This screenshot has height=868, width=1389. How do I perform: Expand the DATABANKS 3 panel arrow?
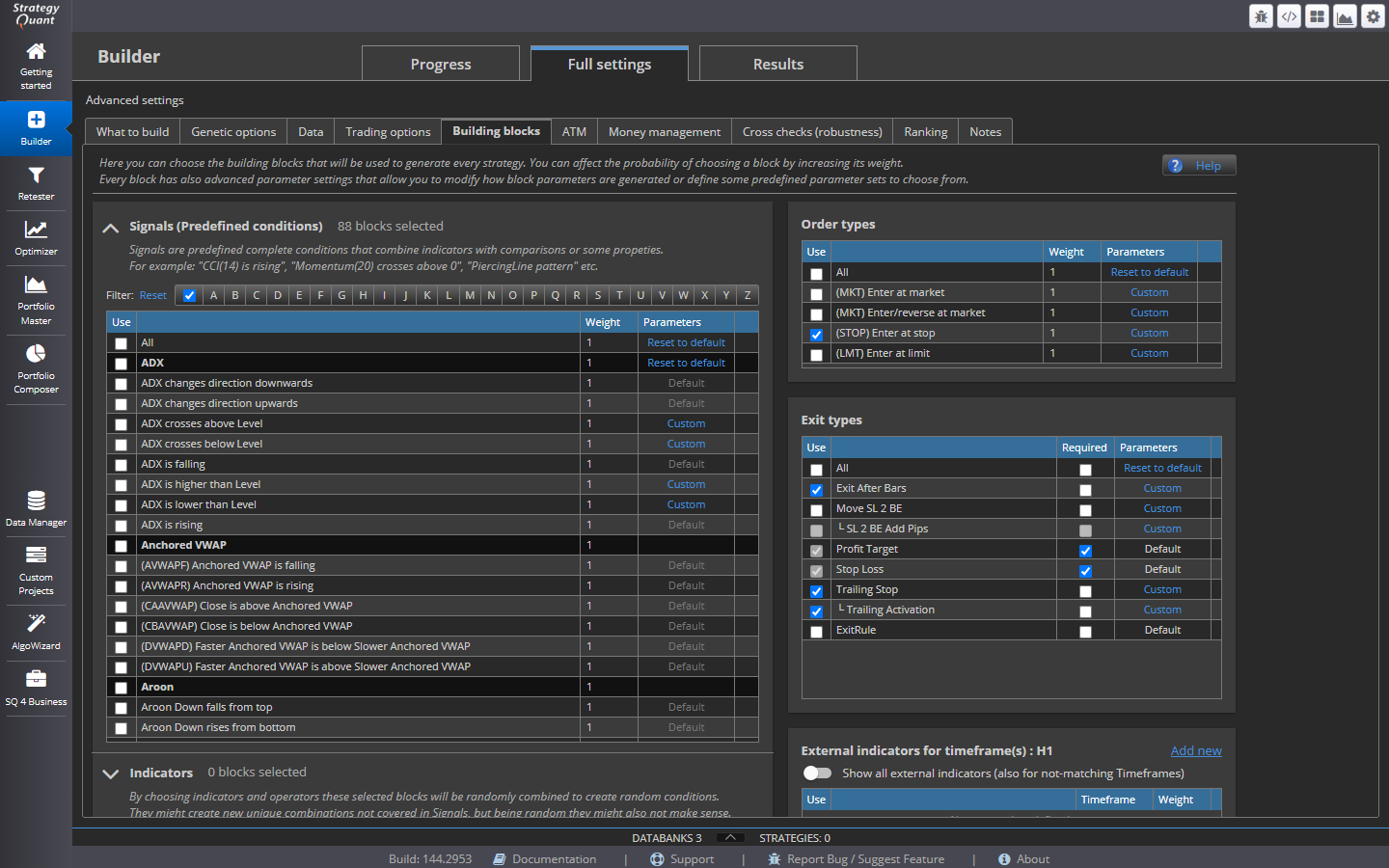point(731,837)
